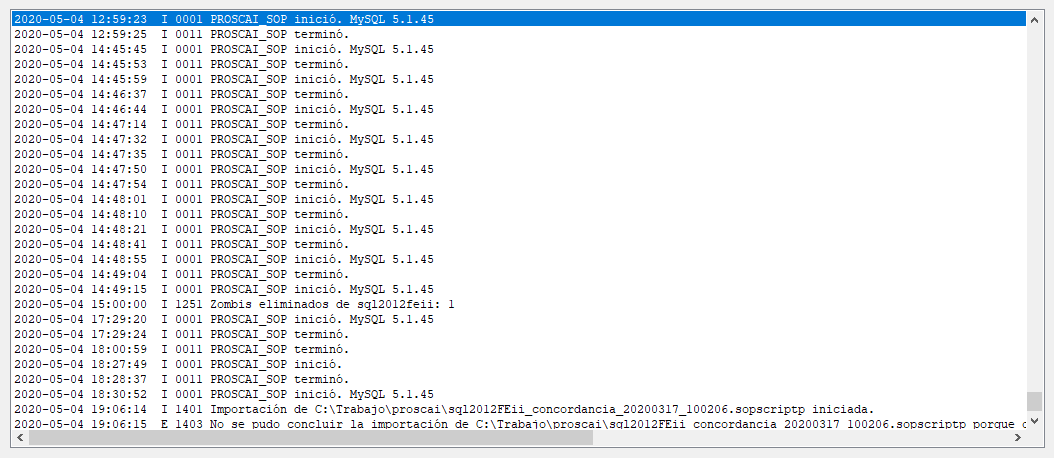Select the 12:59:25 PROSCAI_SOP terminó entry
The height and width of the screenshot is (458, 1054).
point(519,34)
